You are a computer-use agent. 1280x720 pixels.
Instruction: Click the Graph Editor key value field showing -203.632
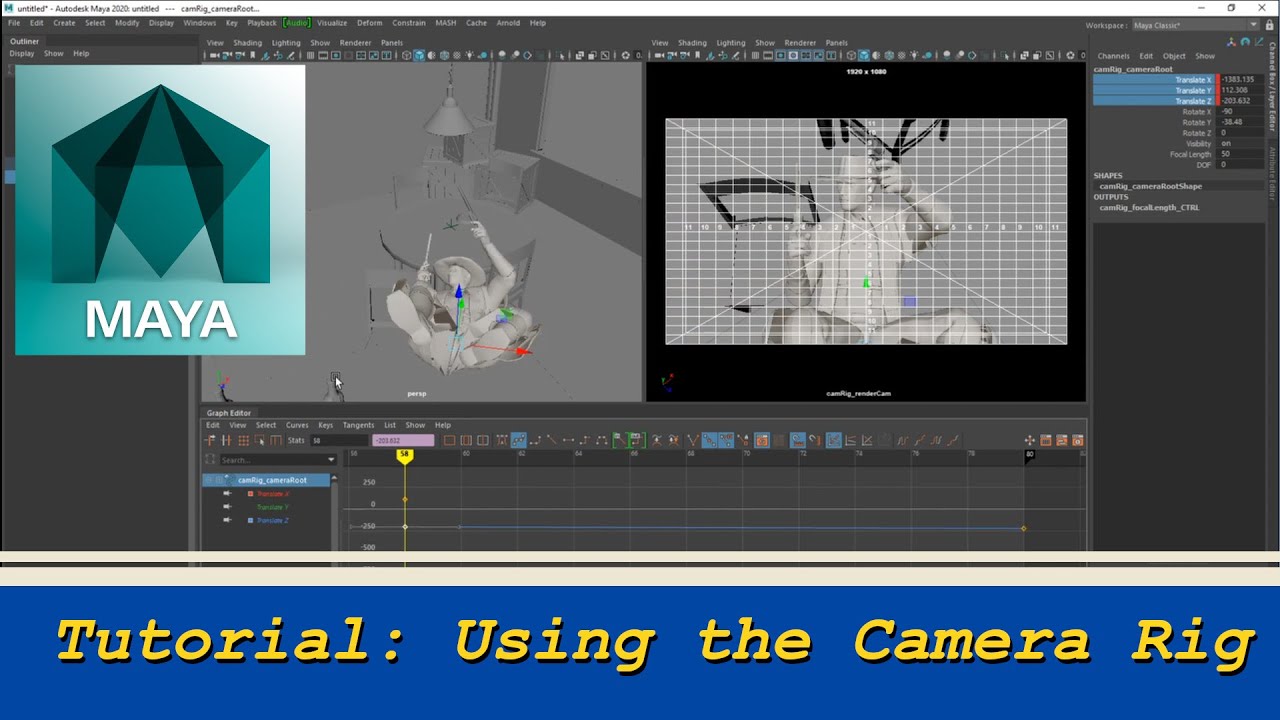coord(403,440)
